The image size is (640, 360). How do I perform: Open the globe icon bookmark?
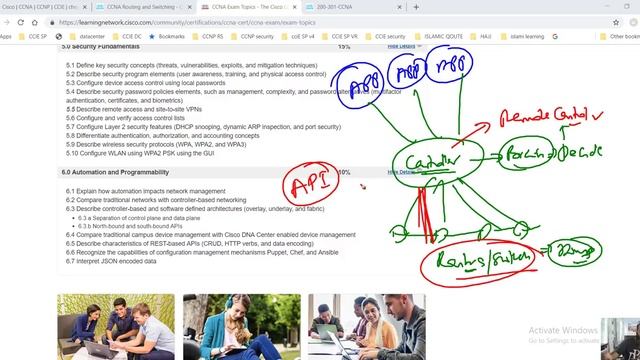click(59, 36)
